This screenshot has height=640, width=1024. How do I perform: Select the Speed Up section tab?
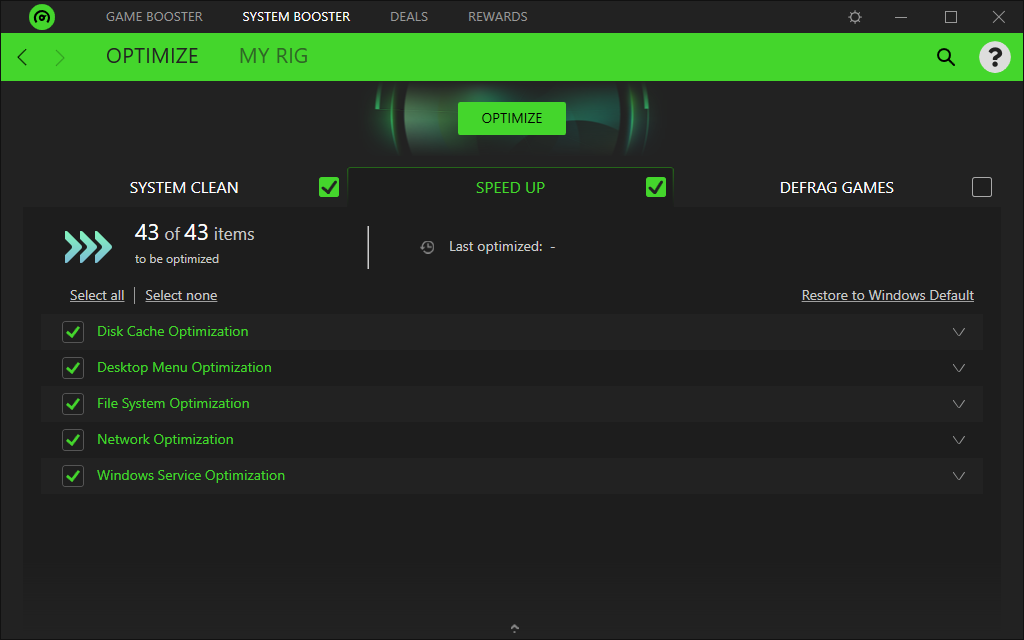point(510,187)
